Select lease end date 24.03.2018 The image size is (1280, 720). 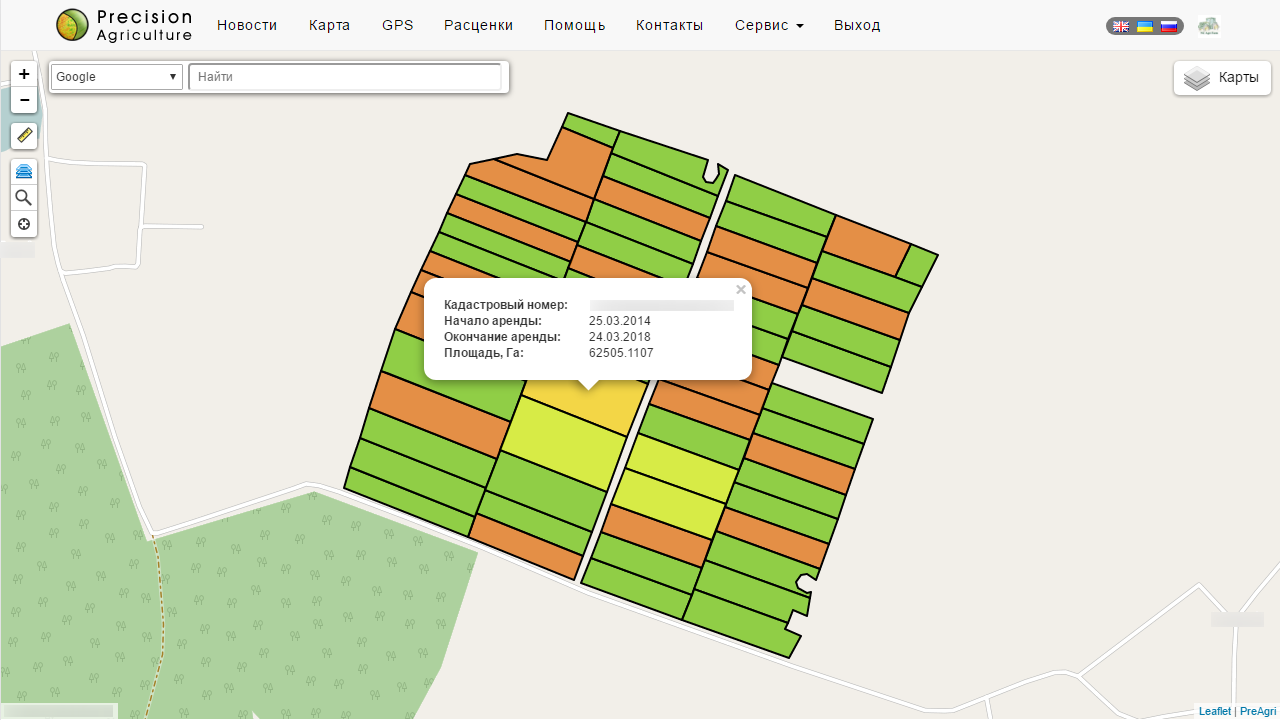[x=620, y=337]
